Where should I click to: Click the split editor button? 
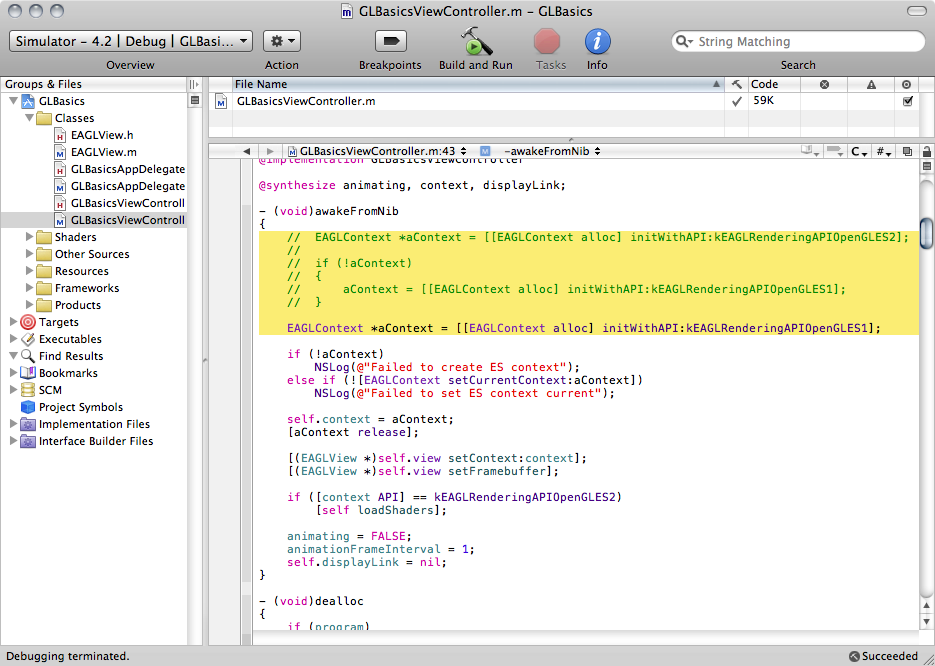click(x=927, y=166)
